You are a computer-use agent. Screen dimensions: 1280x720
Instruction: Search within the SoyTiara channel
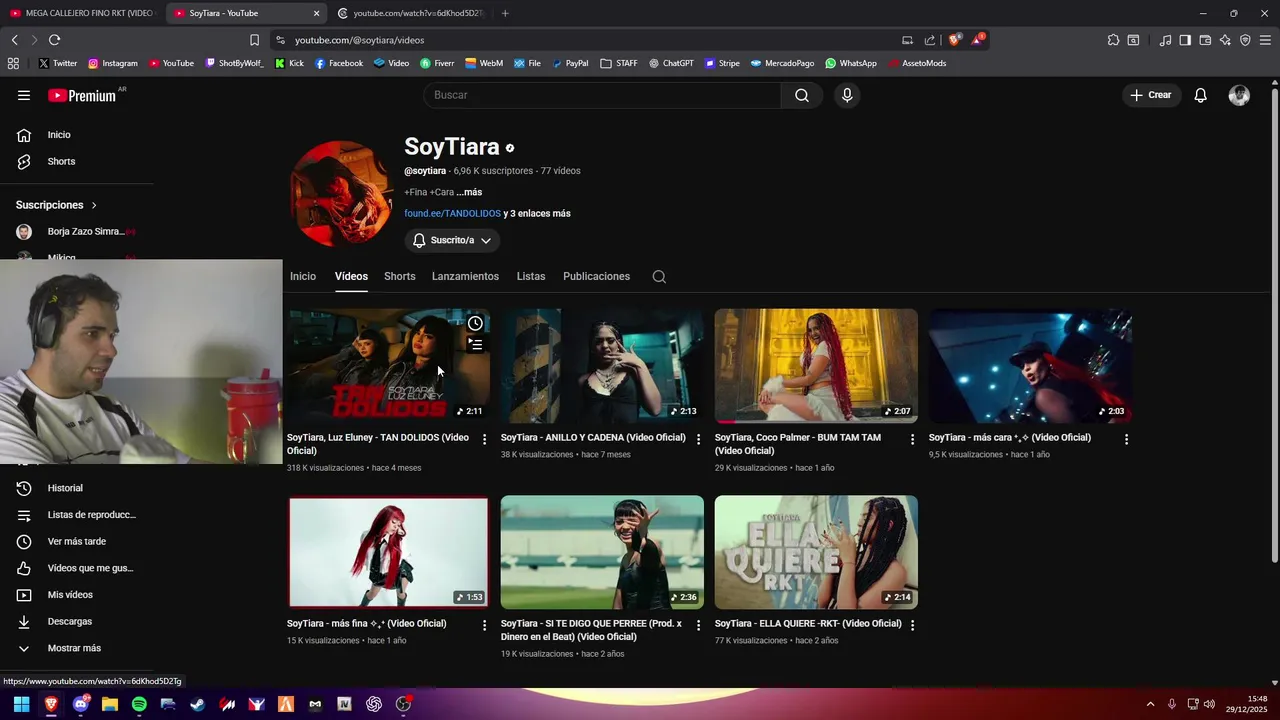click(x=659, y=277)
